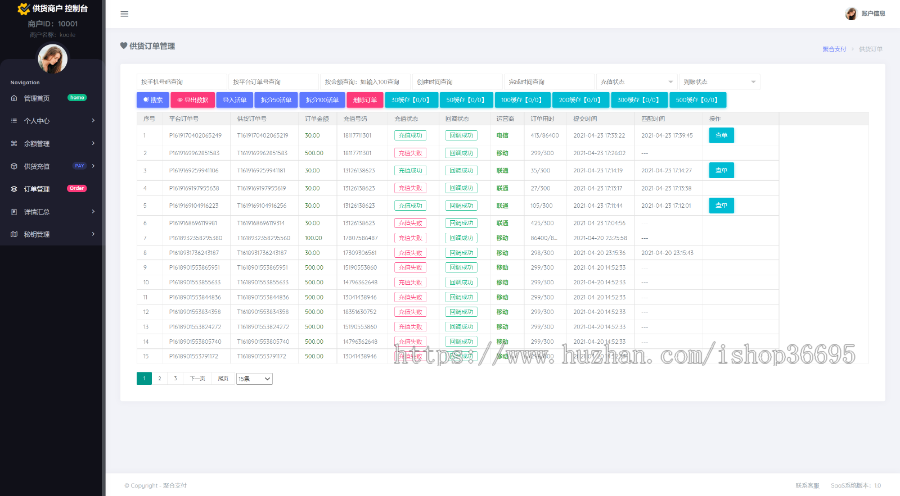Click the logo icon in the sidebar header
This screenshot has width=900, height=496.
click(23, 8)
